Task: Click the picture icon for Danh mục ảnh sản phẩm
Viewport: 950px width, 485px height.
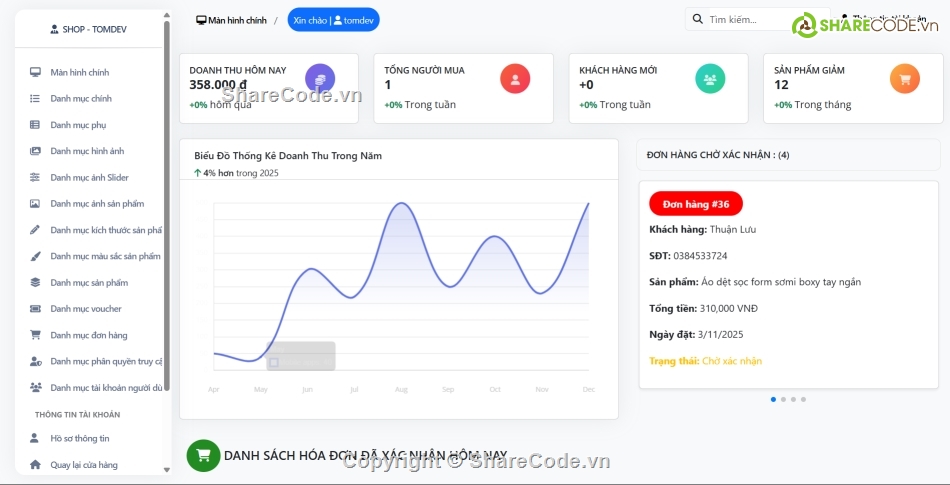Action: (x=35, y=203)
